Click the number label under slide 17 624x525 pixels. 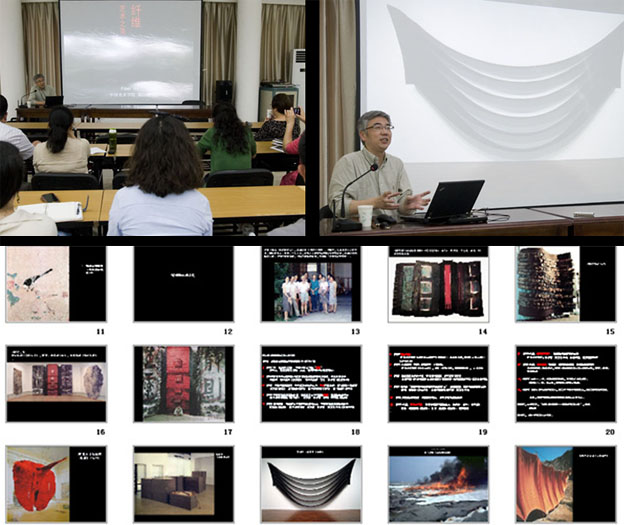[x=227, y=430]
